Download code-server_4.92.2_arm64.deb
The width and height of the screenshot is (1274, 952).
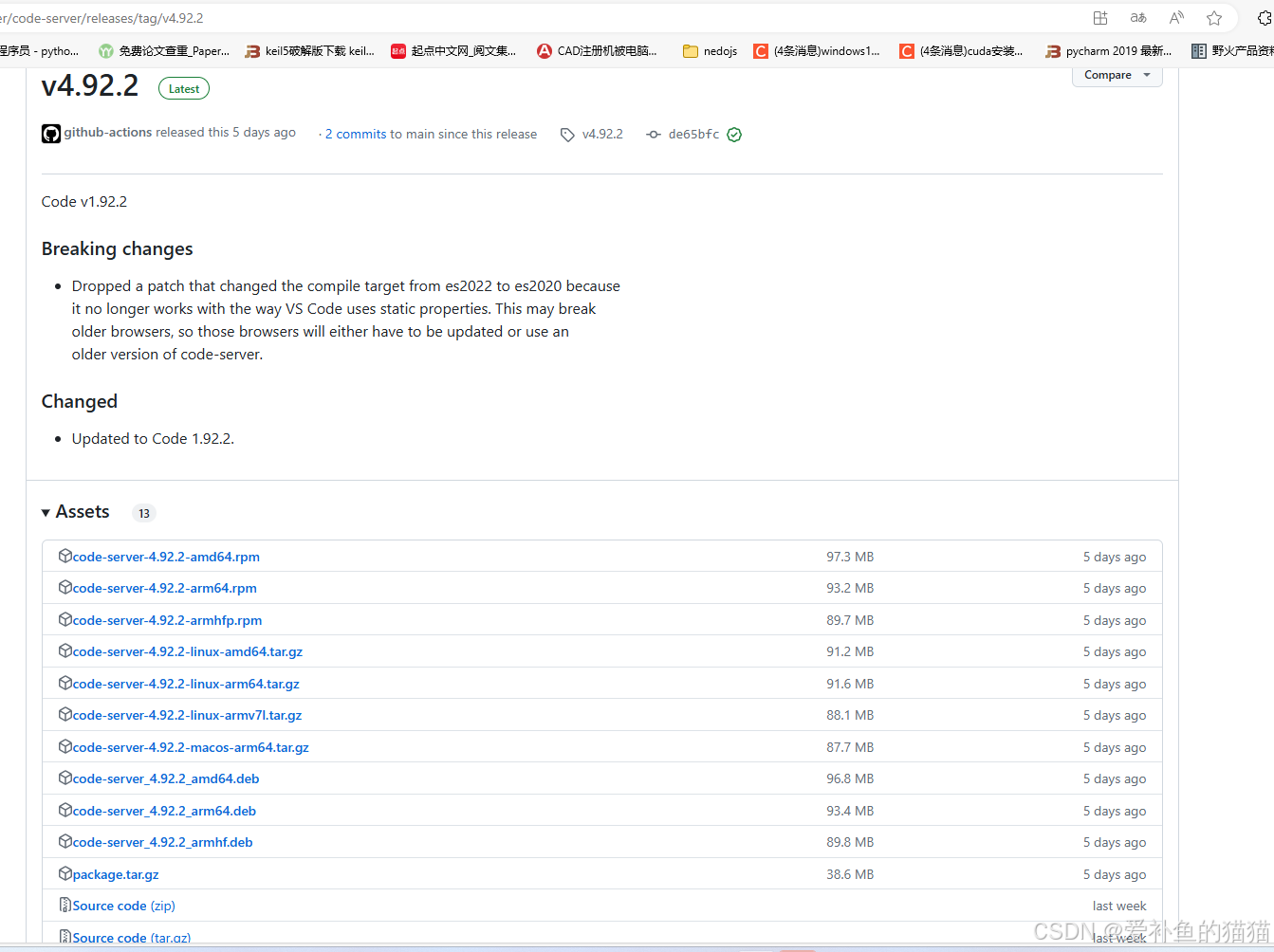[x=164, y=811]
